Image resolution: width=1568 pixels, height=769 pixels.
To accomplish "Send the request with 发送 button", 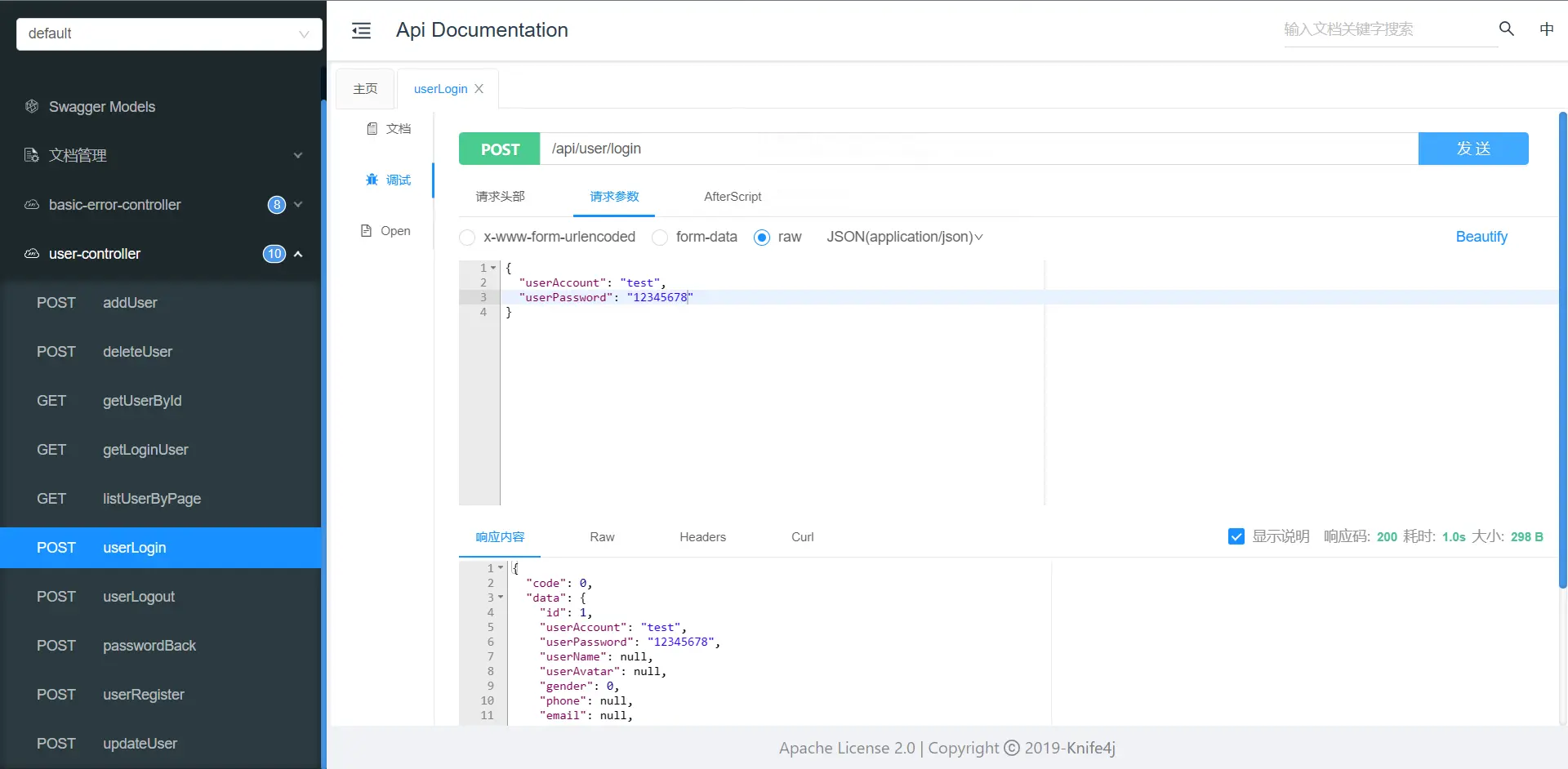I will (1473, 149).
